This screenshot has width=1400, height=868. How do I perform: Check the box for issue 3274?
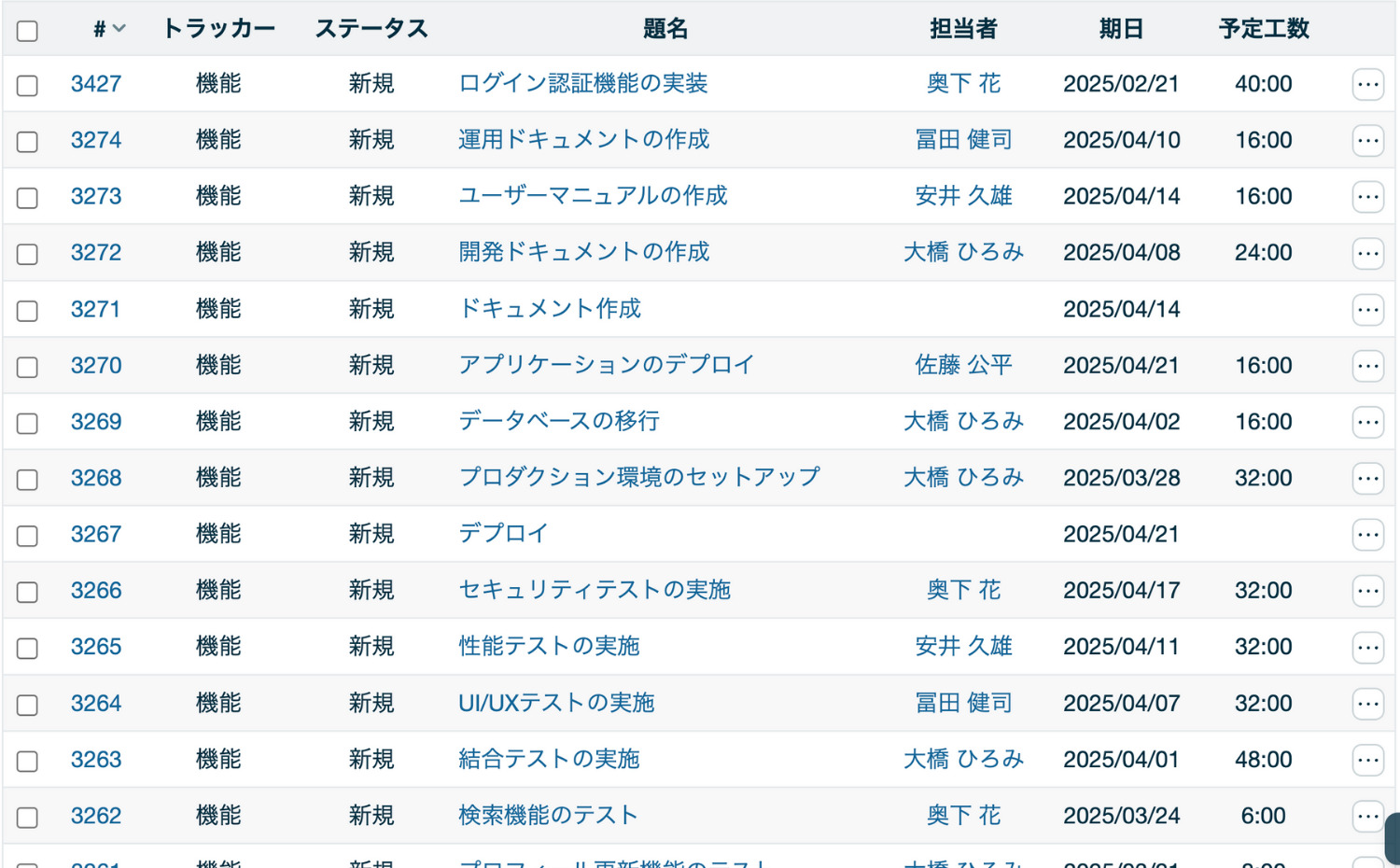pos(27,142)
